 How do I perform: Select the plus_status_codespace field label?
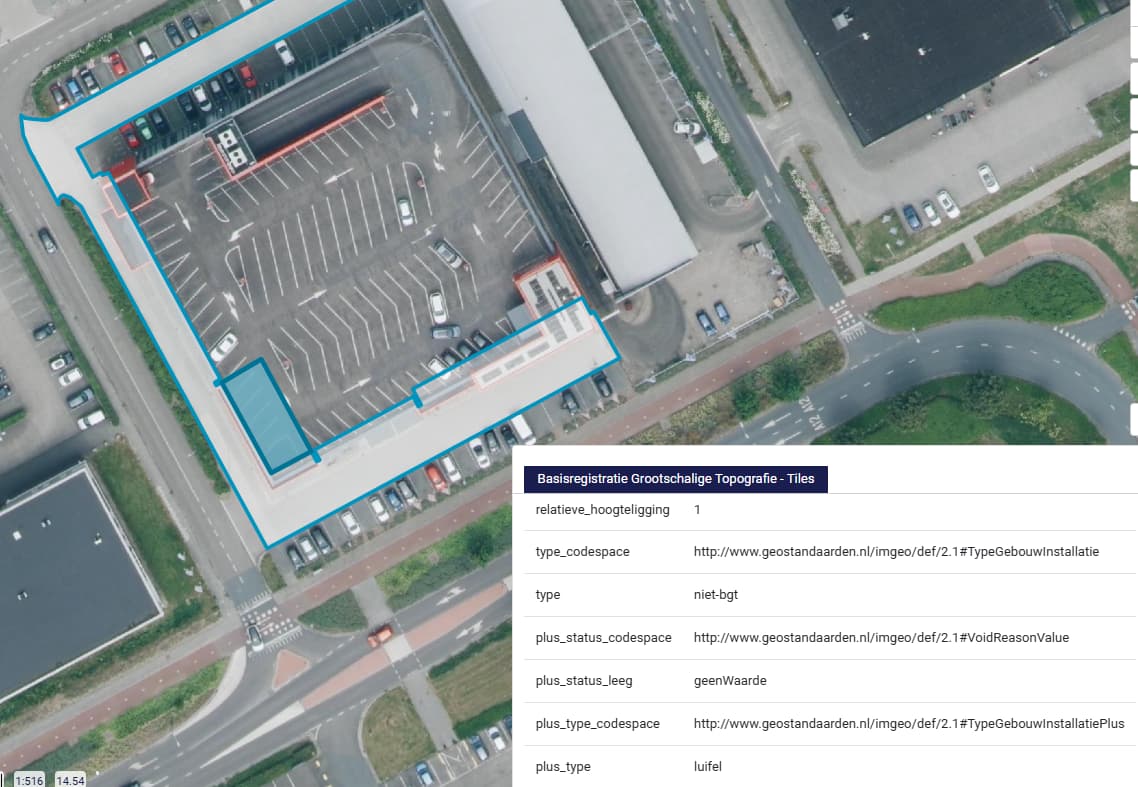point(603,637)
